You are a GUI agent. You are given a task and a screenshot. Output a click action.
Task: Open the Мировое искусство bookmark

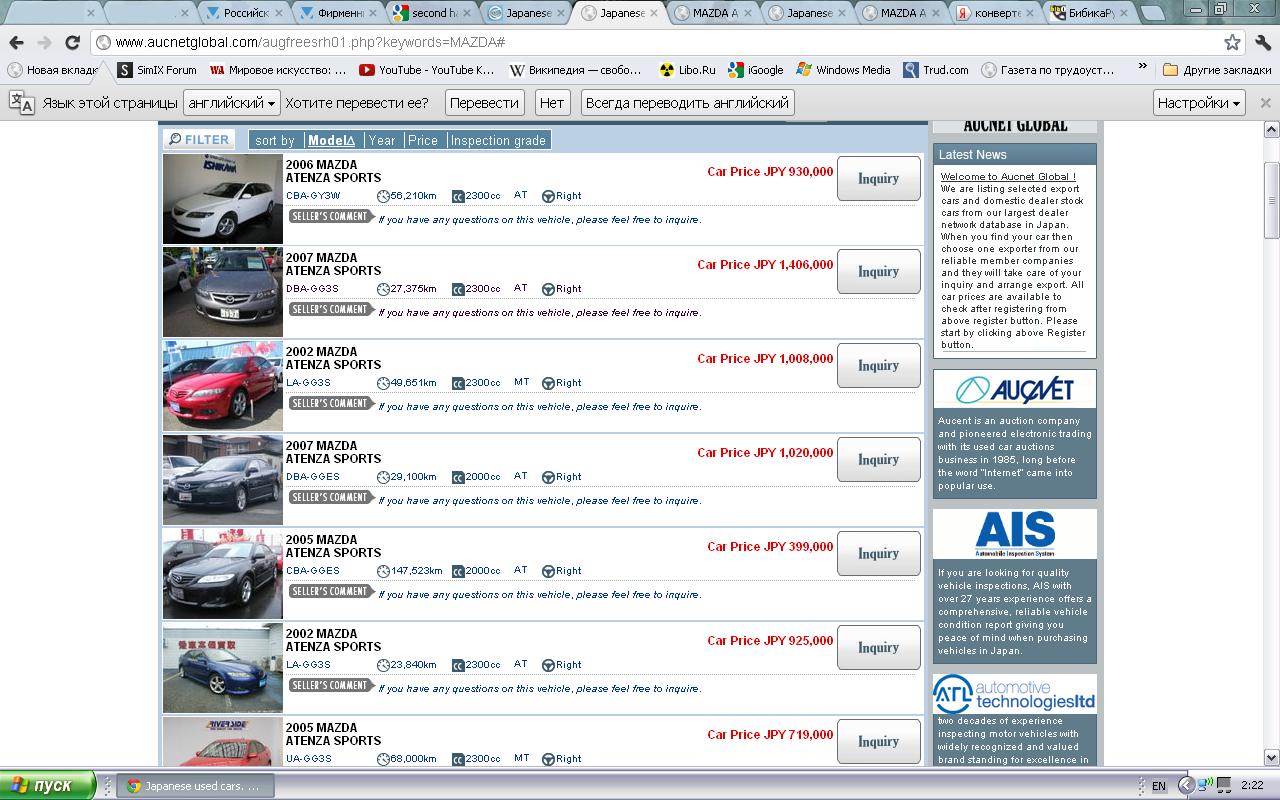pos(278,70)
